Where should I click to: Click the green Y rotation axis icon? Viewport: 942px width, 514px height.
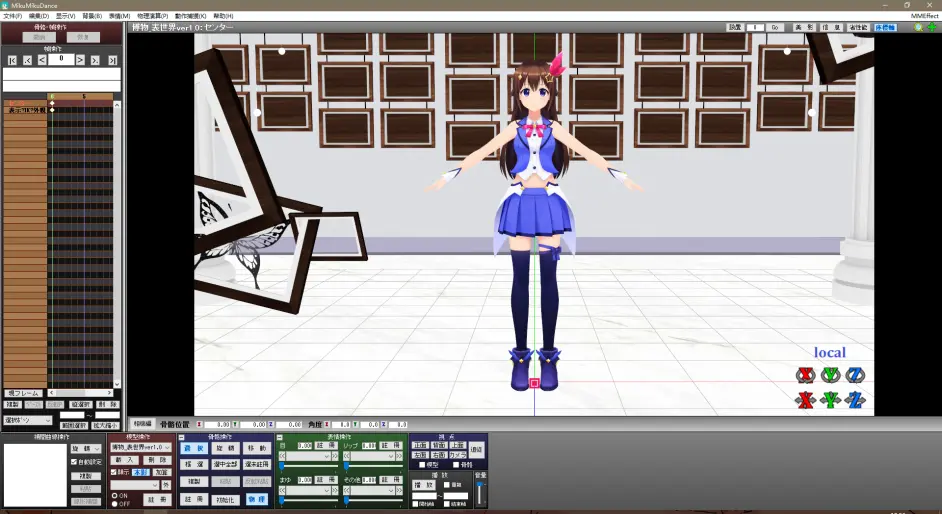tap(830, 375)
